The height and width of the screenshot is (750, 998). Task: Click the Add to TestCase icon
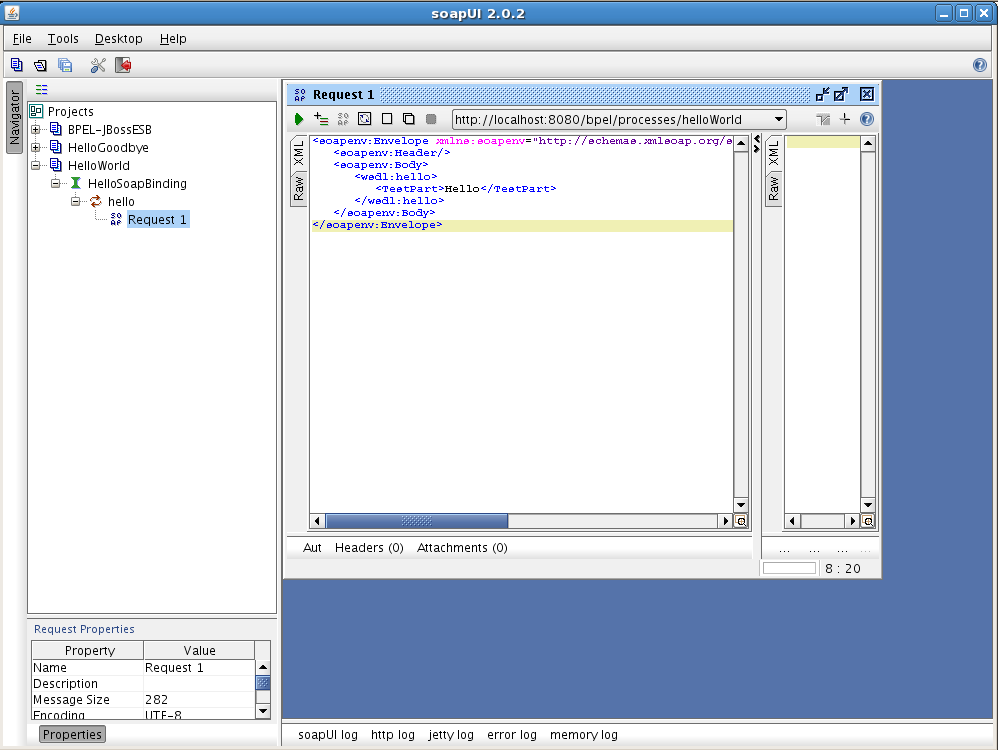pos(321,119)
